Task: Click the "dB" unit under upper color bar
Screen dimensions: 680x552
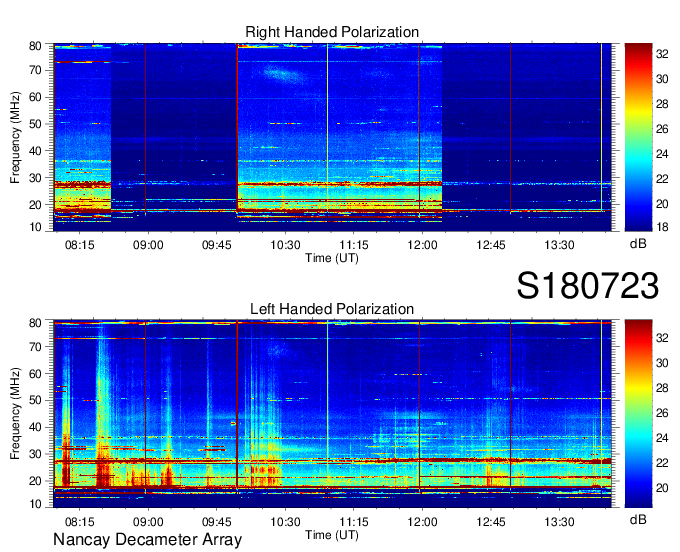Action: coord(638,244)
